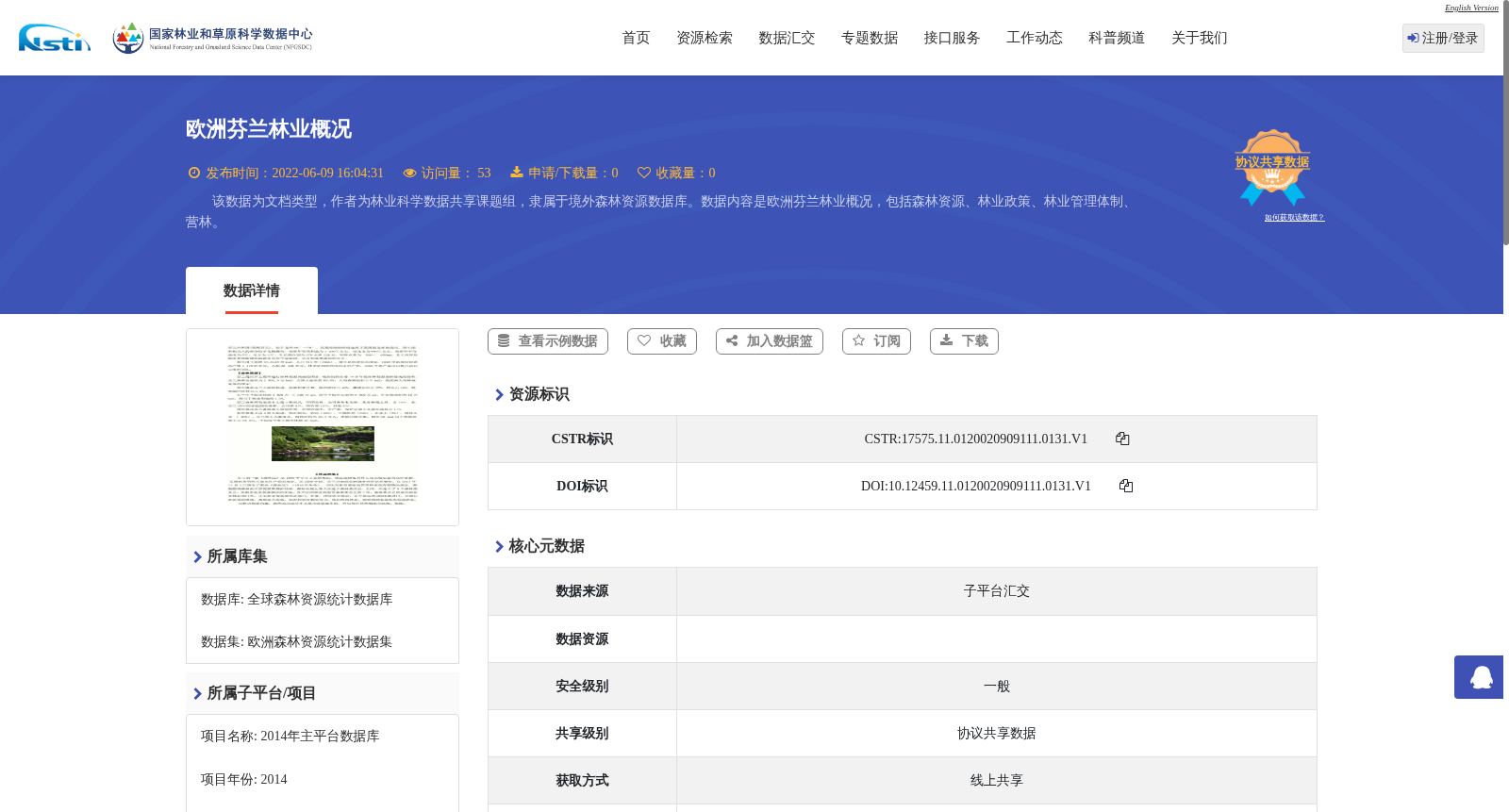Click the download icon beside 申请/下载量

click(x=517, y=172)
